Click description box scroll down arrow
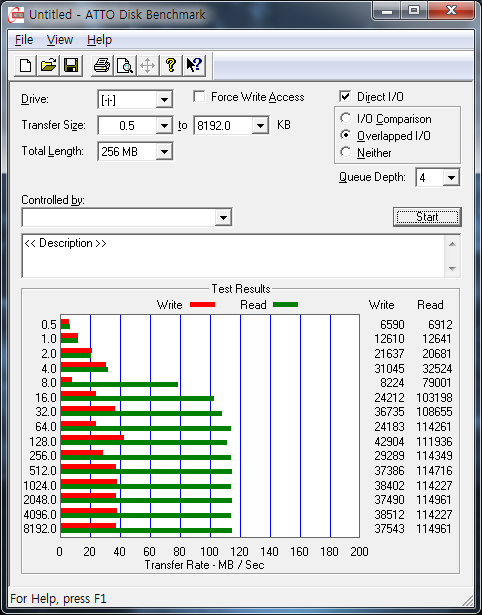The height and width of the screenshot is (615, 482). (x=452, y=269)
